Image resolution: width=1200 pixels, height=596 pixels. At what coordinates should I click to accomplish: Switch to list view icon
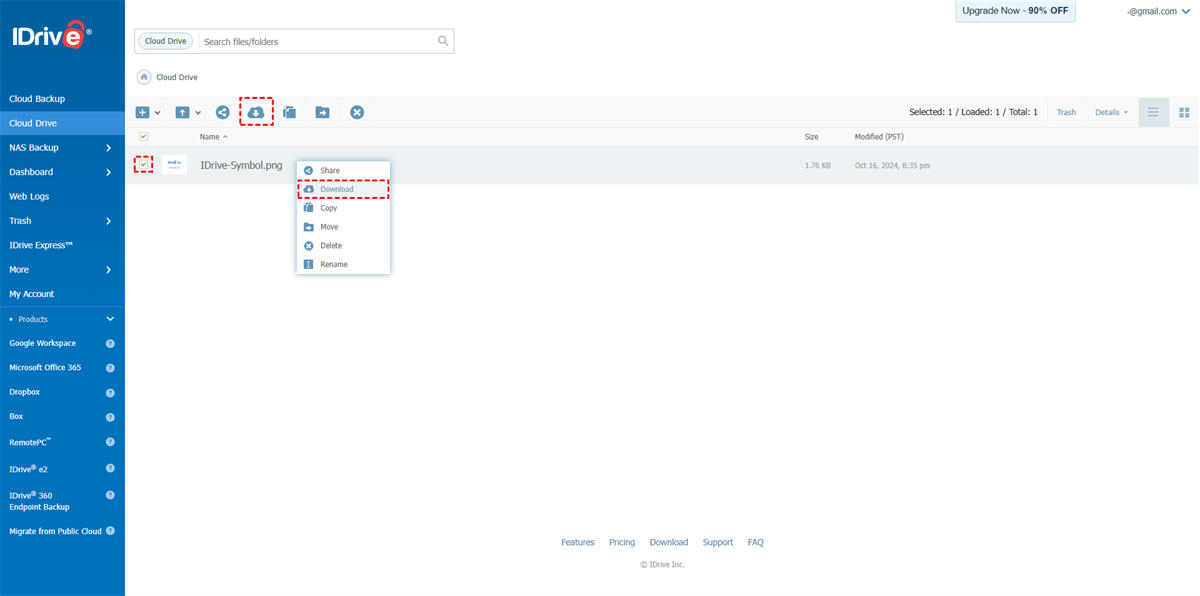tap(1153, 112)
